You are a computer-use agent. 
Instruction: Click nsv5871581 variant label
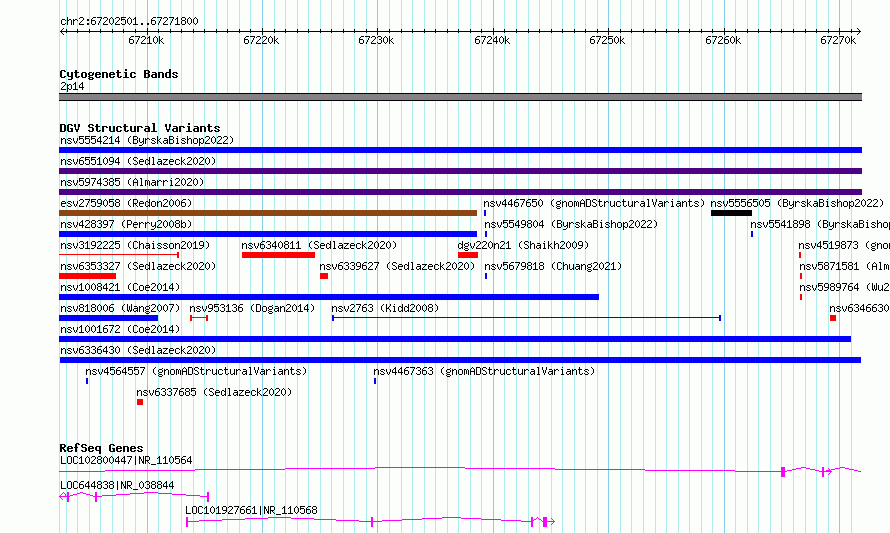pos(845,266)
